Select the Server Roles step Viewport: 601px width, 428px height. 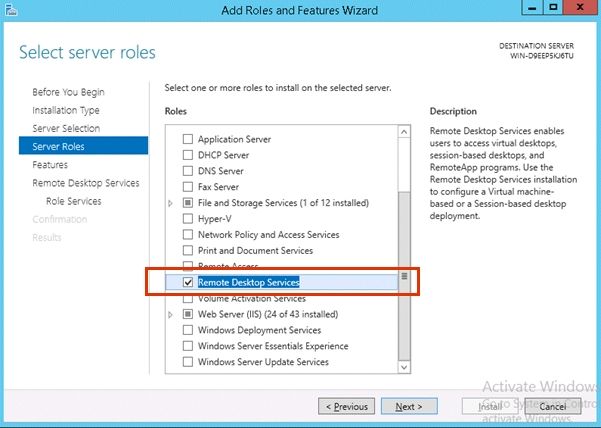click(83, 146)
